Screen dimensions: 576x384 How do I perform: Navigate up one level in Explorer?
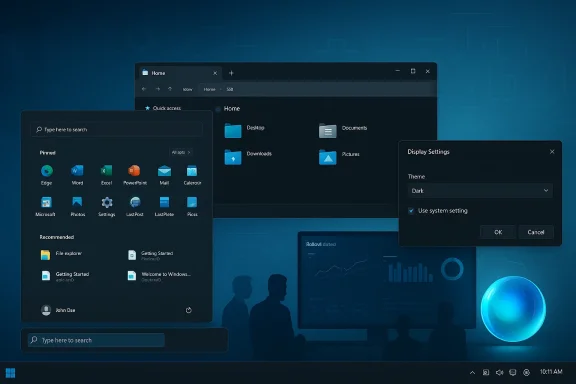pos(170,89)
